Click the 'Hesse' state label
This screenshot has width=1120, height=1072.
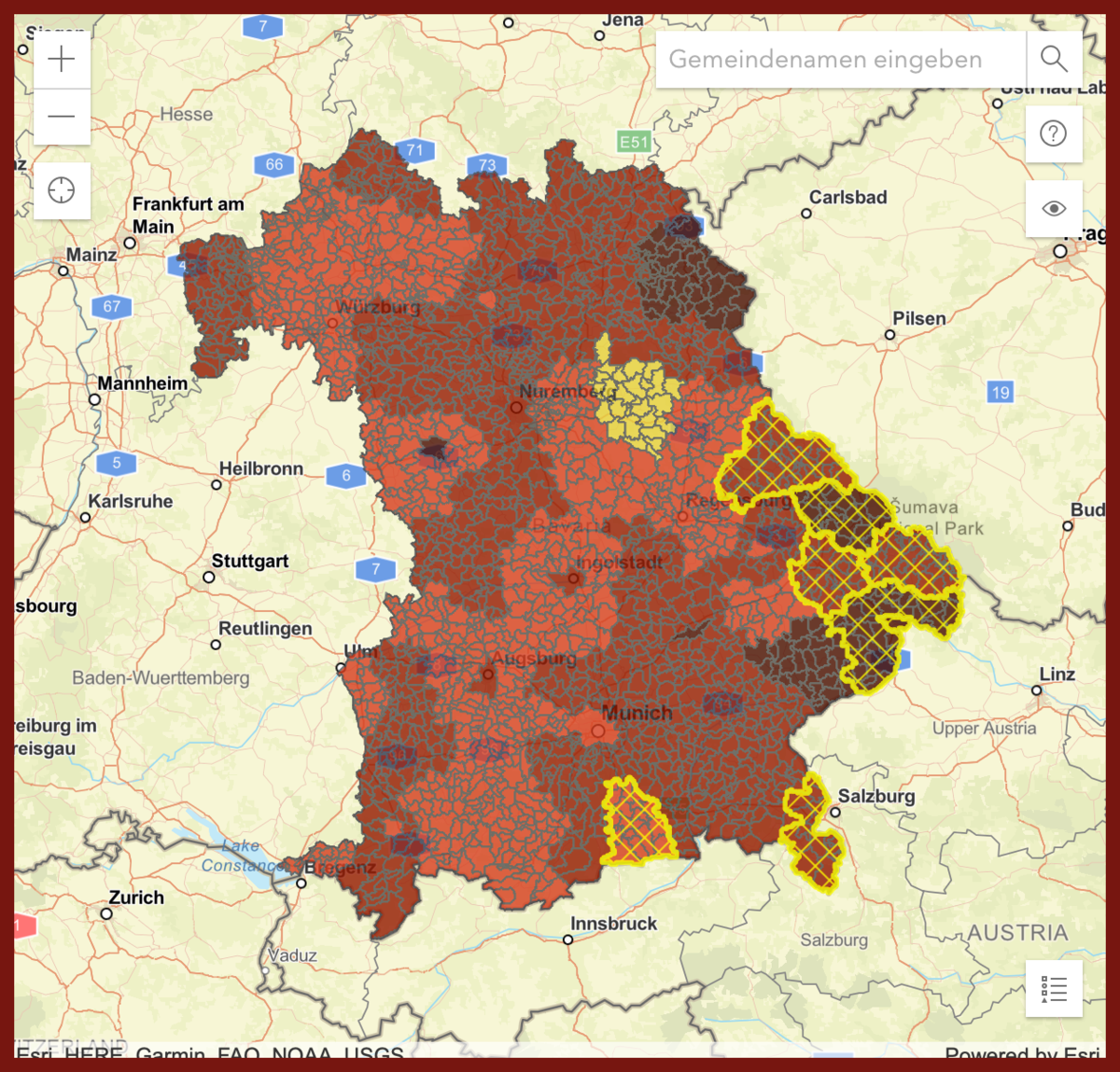[187, 115]
